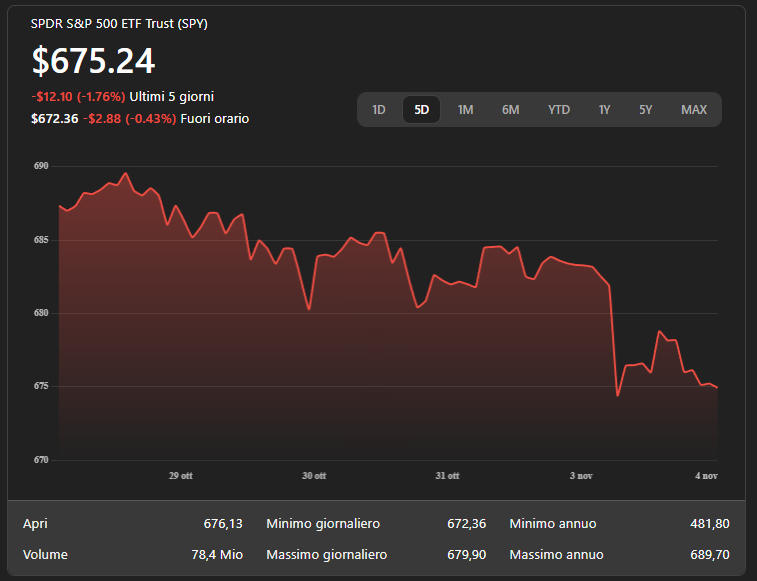Show the 1M chart range
This screenshot has width=757, height=581.
pos(465,110)
